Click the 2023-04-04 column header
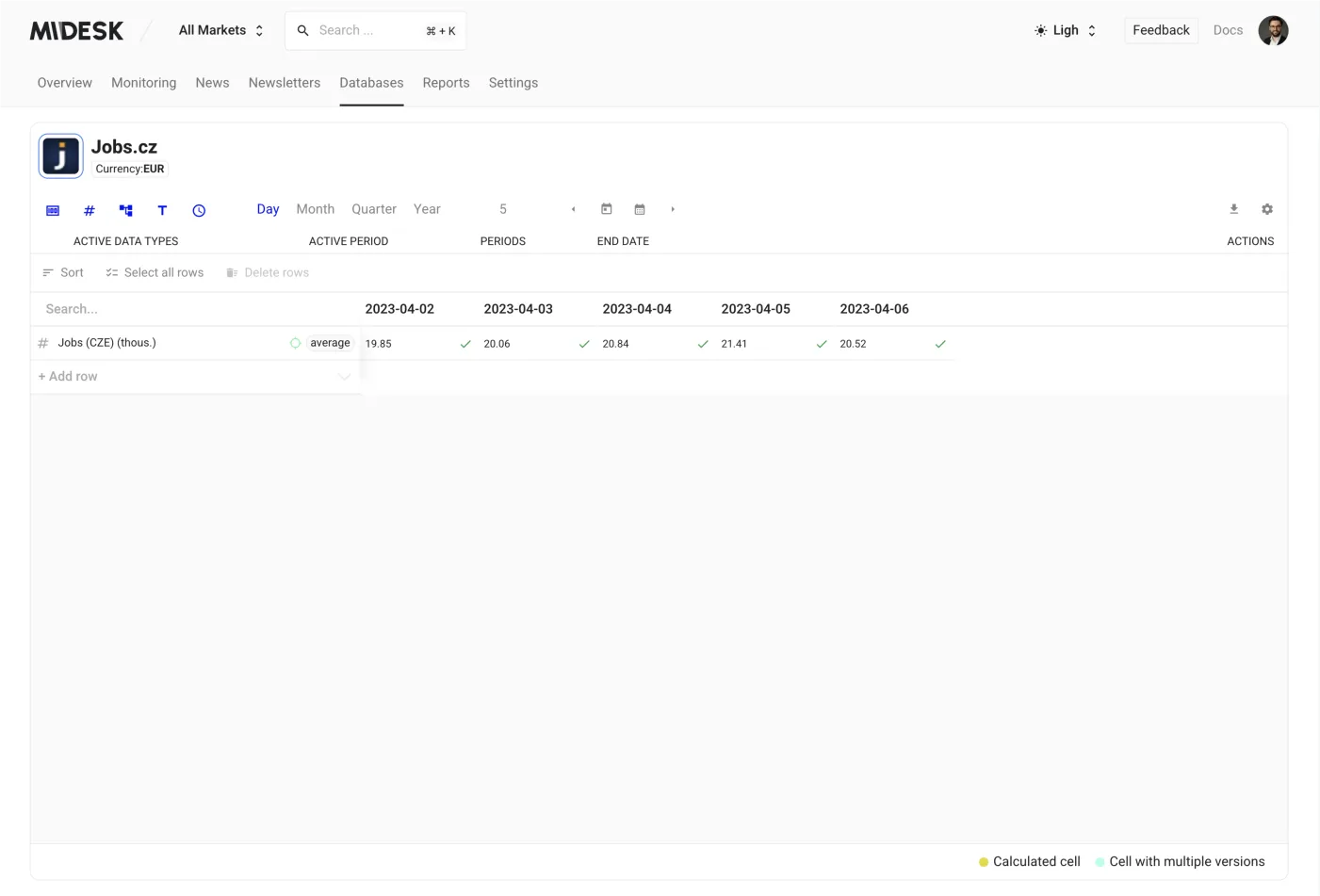Viewport: 1320px width, 896px height. [637, 309]
